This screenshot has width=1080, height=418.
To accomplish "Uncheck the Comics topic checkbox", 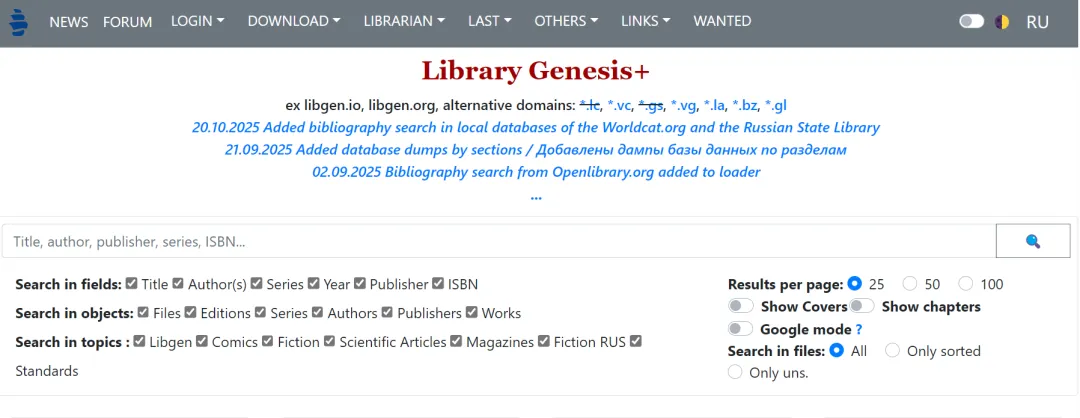I will tap(202, 341).
